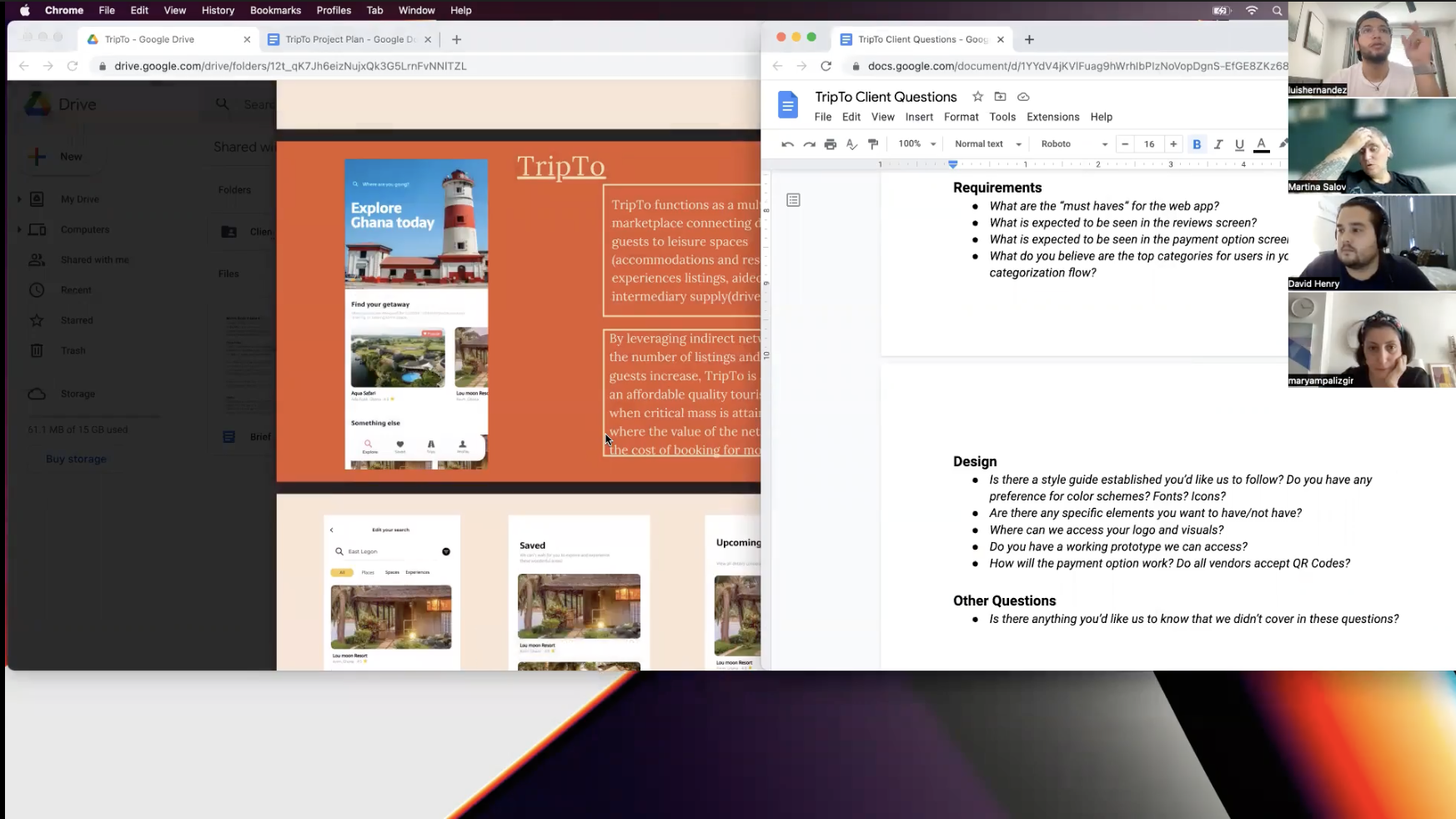Open the Docs Help menu
Screen dimensions: 1456x819
pyautogui.click(x=1102, y=117)
